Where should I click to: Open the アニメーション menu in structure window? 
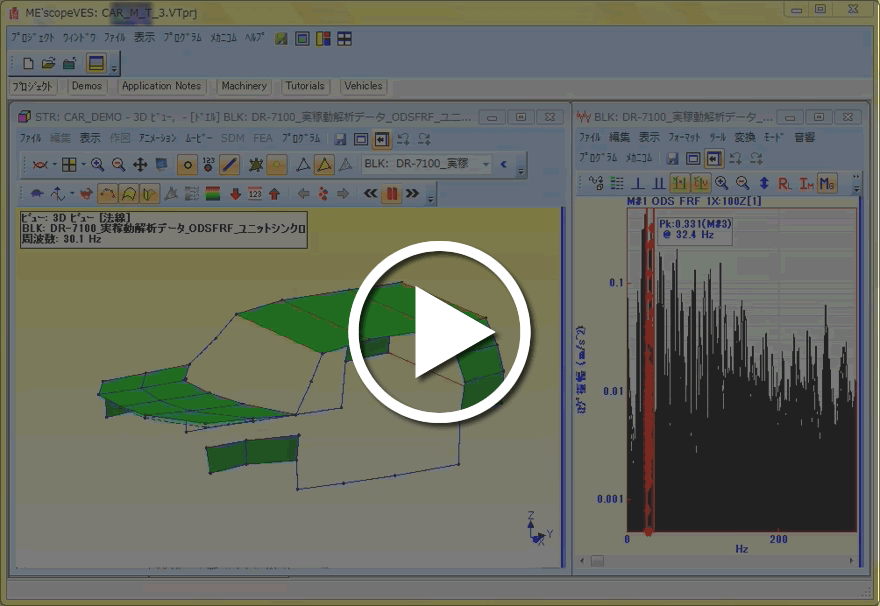(157, 138)
